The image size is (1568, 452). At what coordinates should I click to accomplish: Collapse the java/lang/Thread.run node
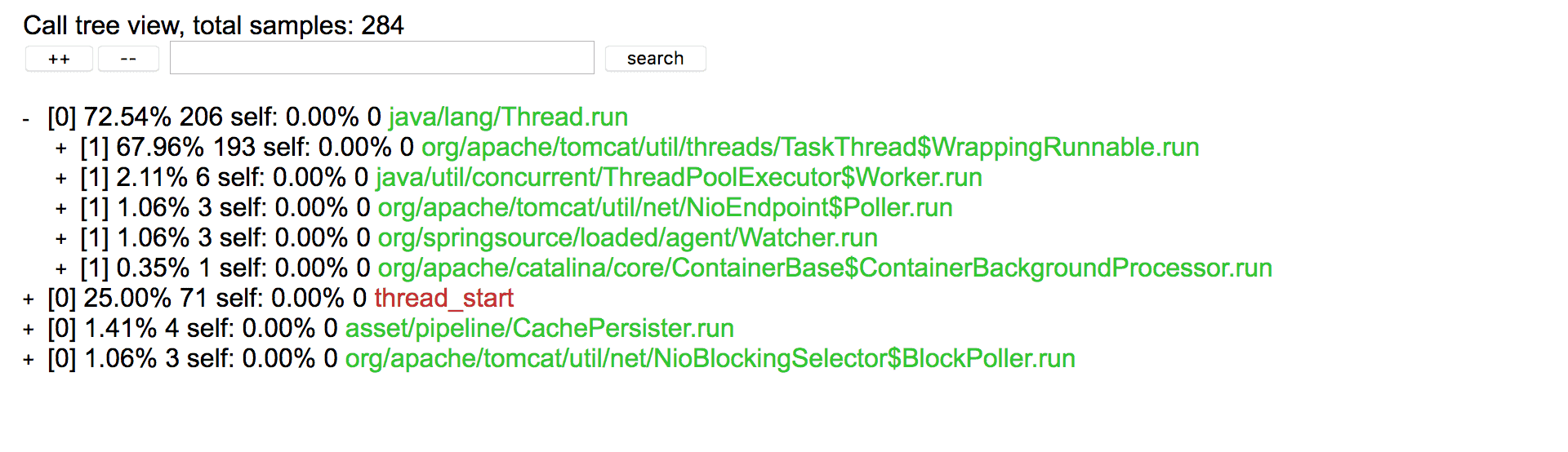click(26, 119)
